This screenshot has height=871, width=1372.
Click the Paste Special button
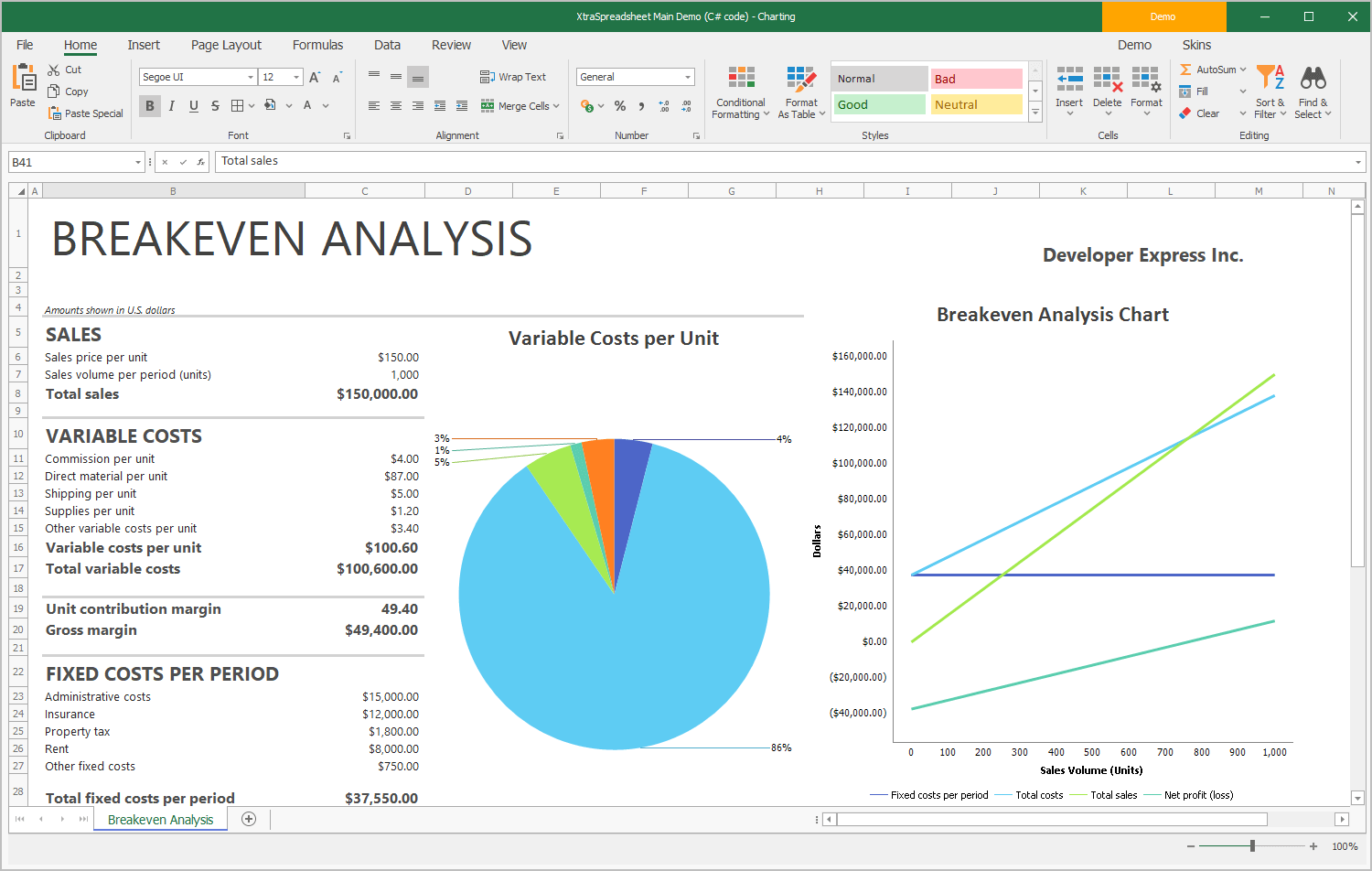[85, 113]
